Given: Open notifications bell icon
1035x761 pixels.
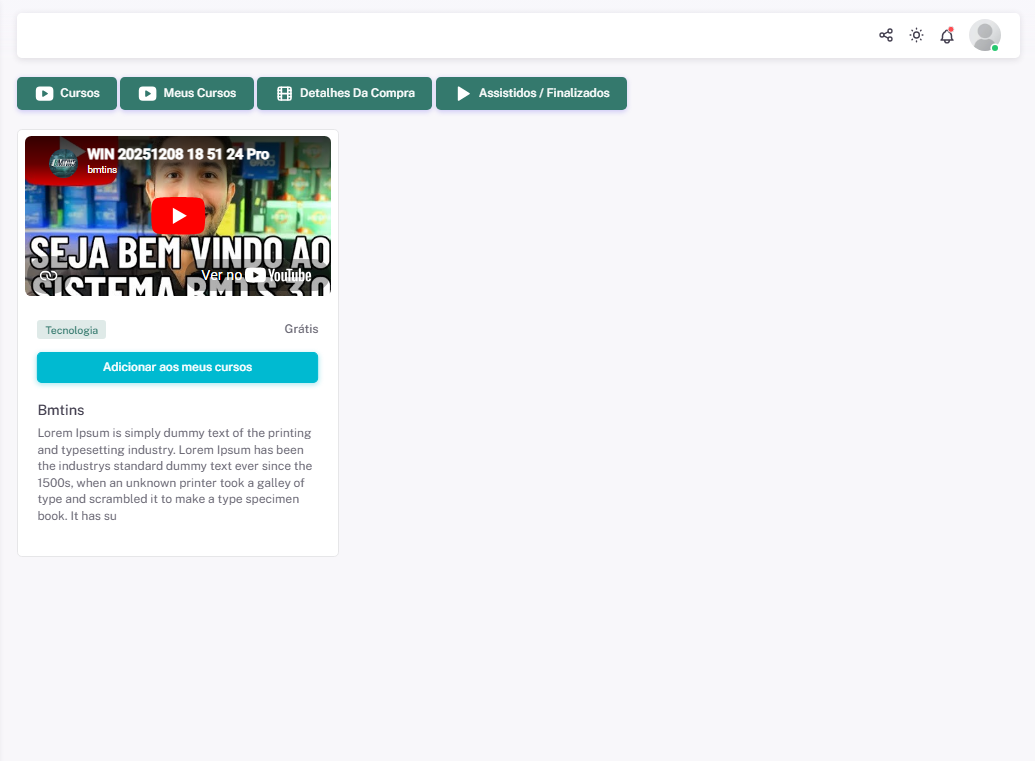Looking at the screenshot, I should pyautogui.click(x=947, y=36).
